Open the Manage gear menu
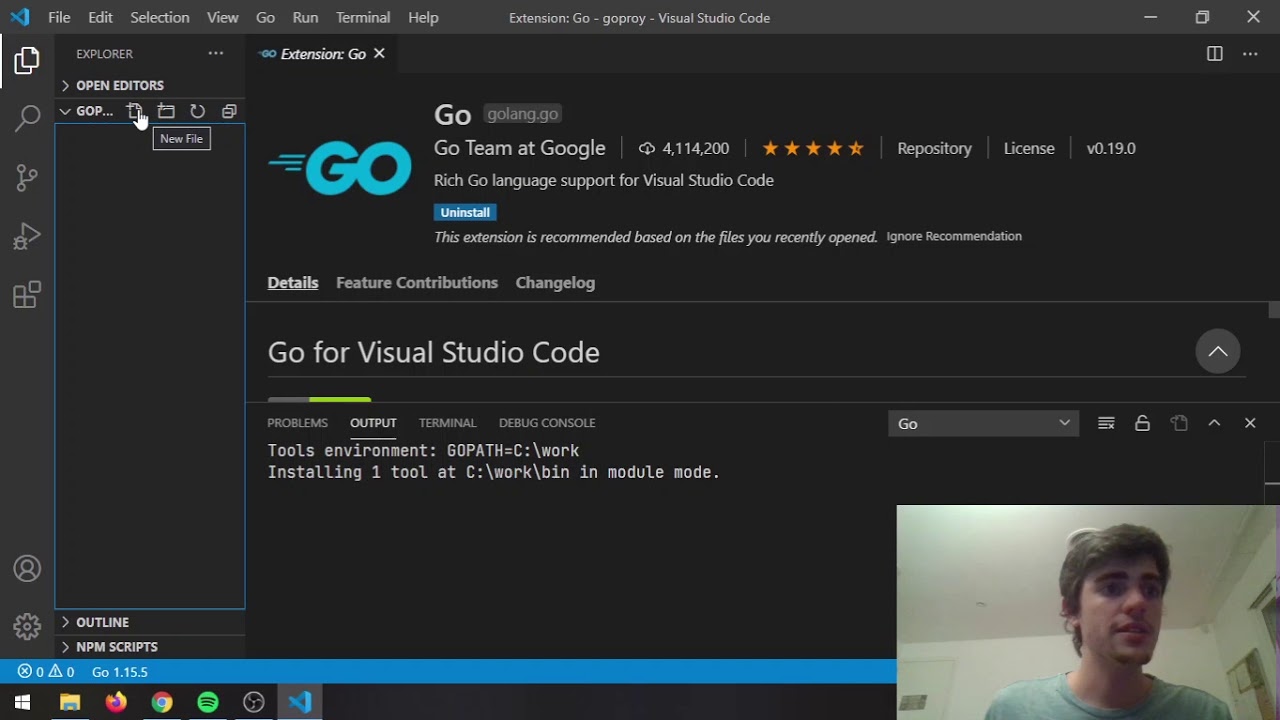The height and width of the screenshot is (720, 1280). click(27, 627)
